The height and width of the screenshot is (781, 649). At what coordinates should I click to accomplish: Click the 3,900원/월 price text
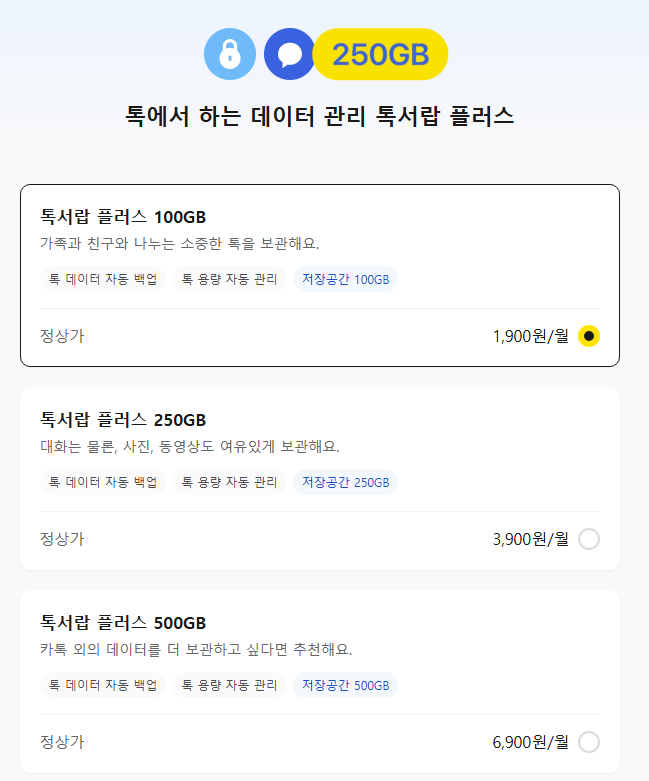[530, 539]
